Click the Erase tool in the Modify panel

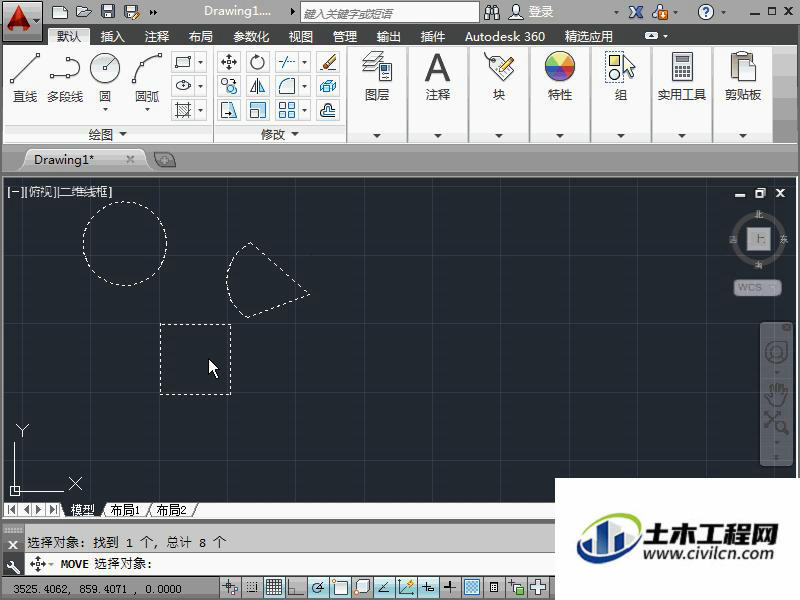click(328, 62)
